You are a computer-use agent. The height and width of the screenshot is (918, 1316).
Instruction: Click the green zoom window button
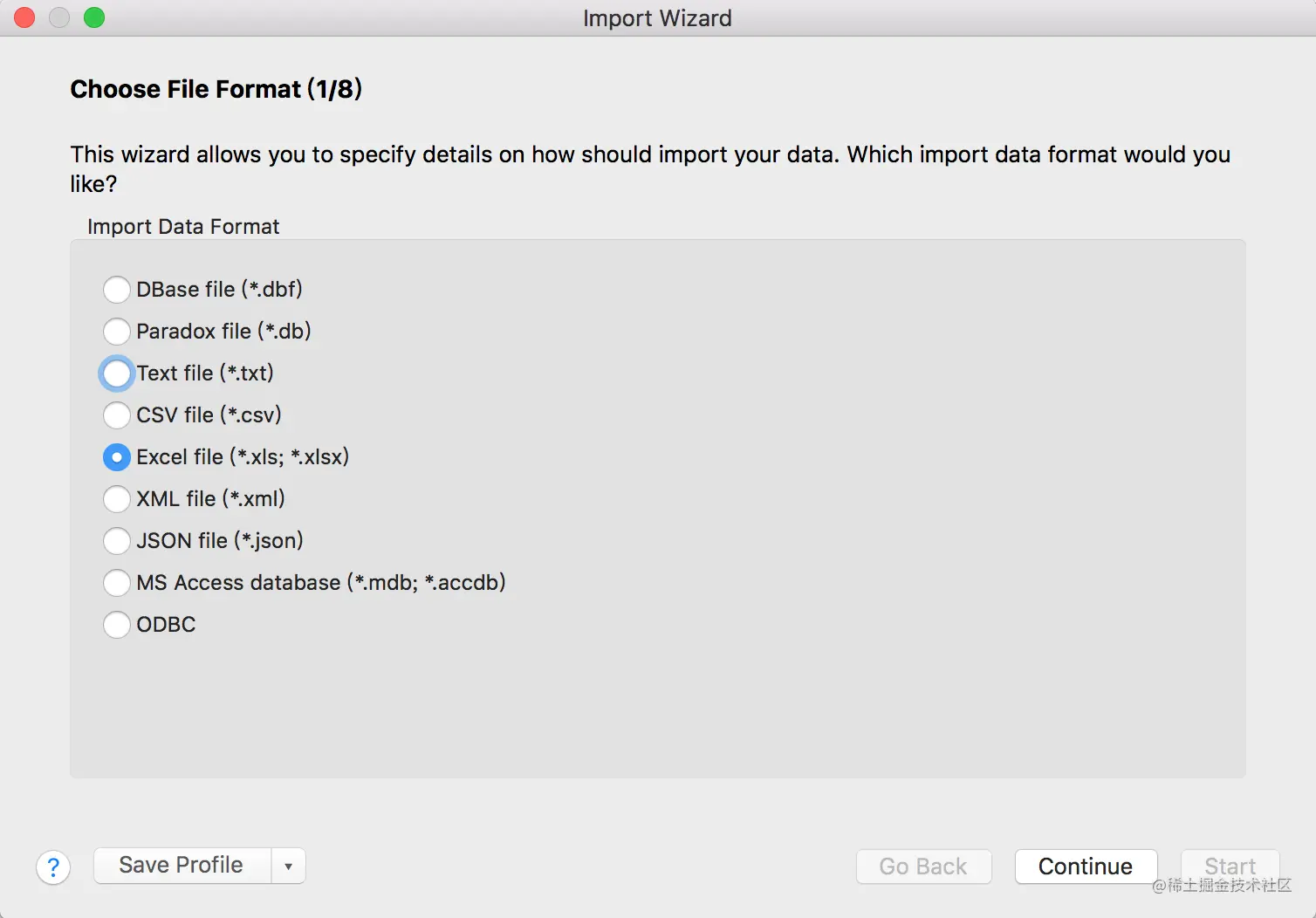click(94, 17)
